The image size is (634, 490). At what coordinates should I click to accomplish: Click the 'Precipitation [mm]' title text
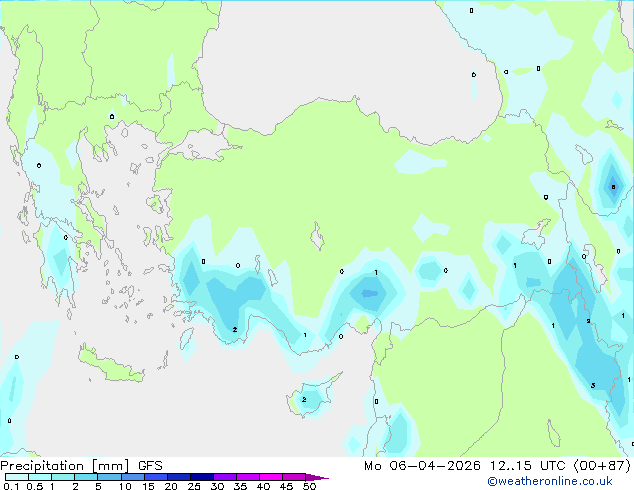pos(65,466)
